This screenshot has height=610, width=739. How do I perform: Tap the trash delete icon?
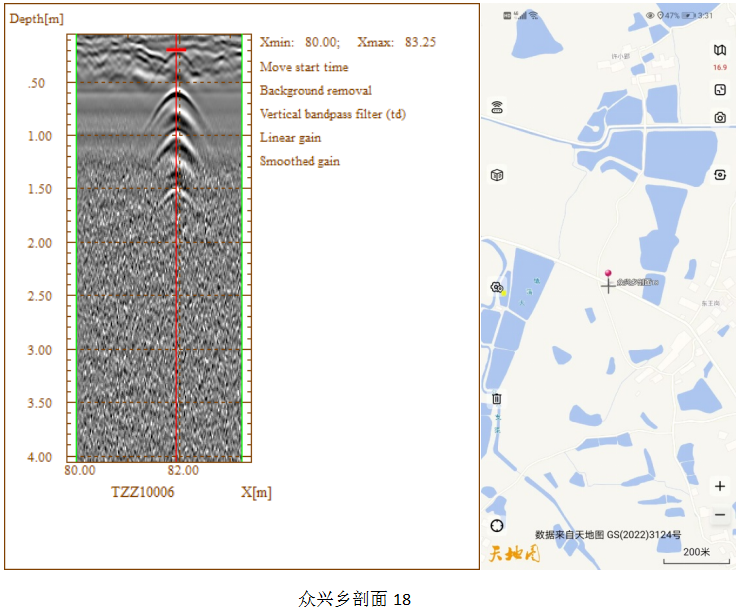coord(496,399)
